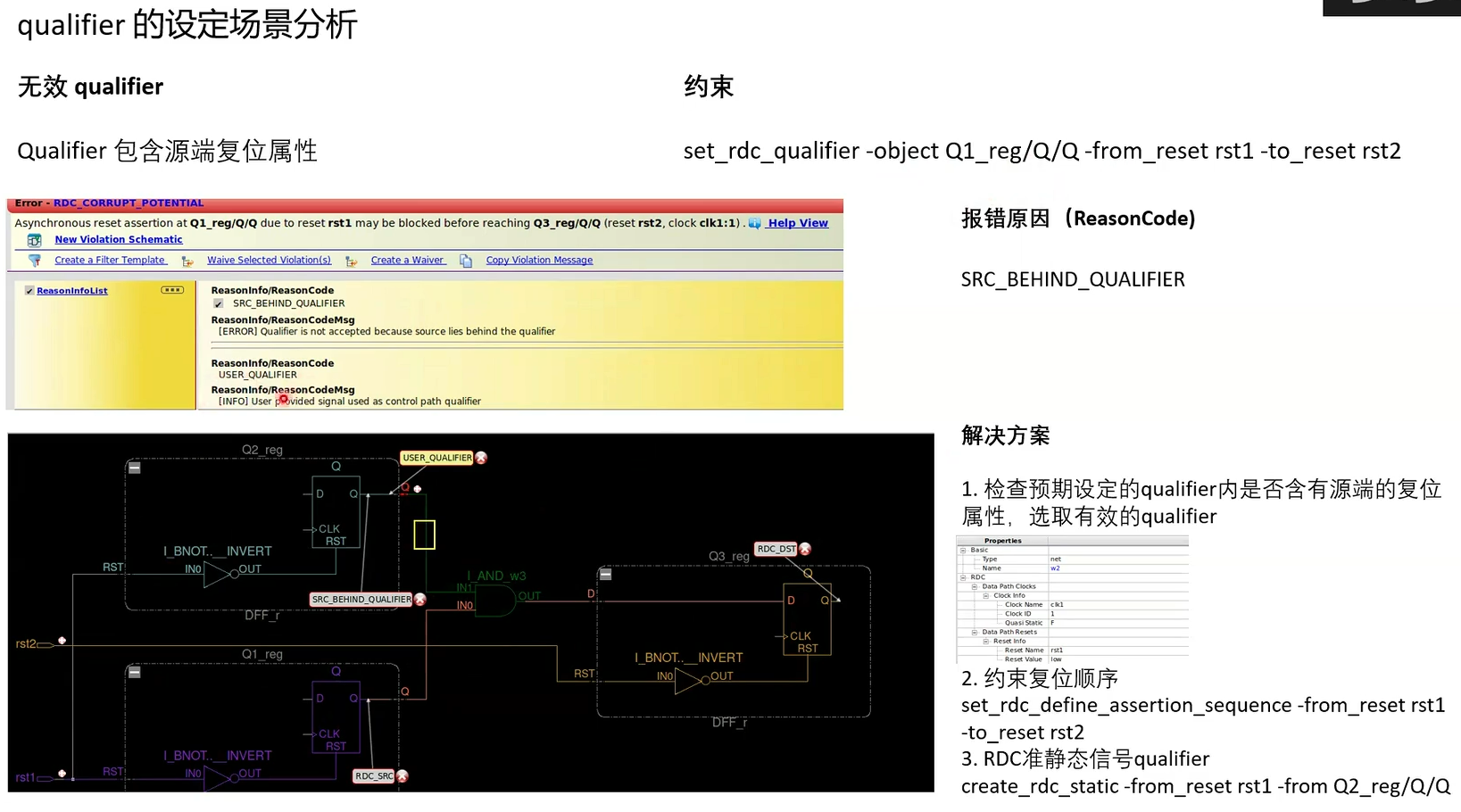The height and width of the screenshot is (812, 1461).
Task: Collapse the RDC node in Properties
Action: (963, 578)
